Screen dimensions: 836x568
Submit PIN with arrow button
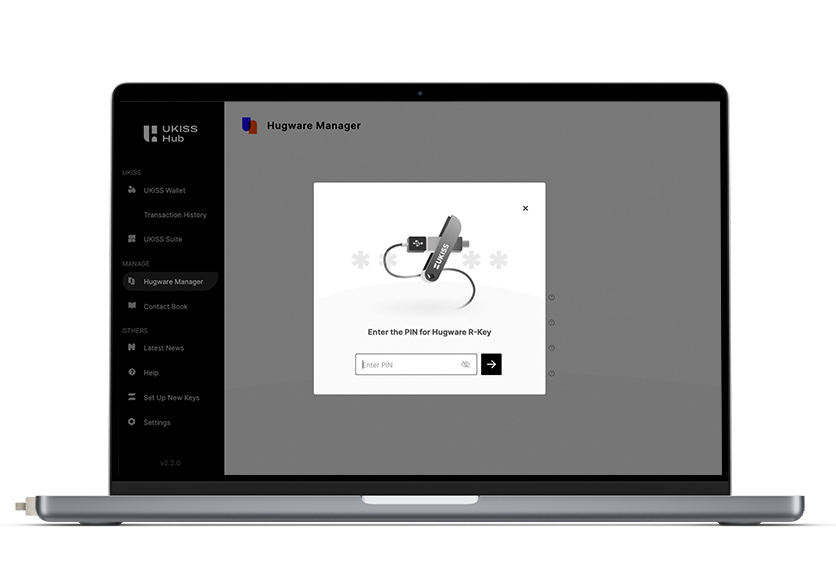click(491, 364)
